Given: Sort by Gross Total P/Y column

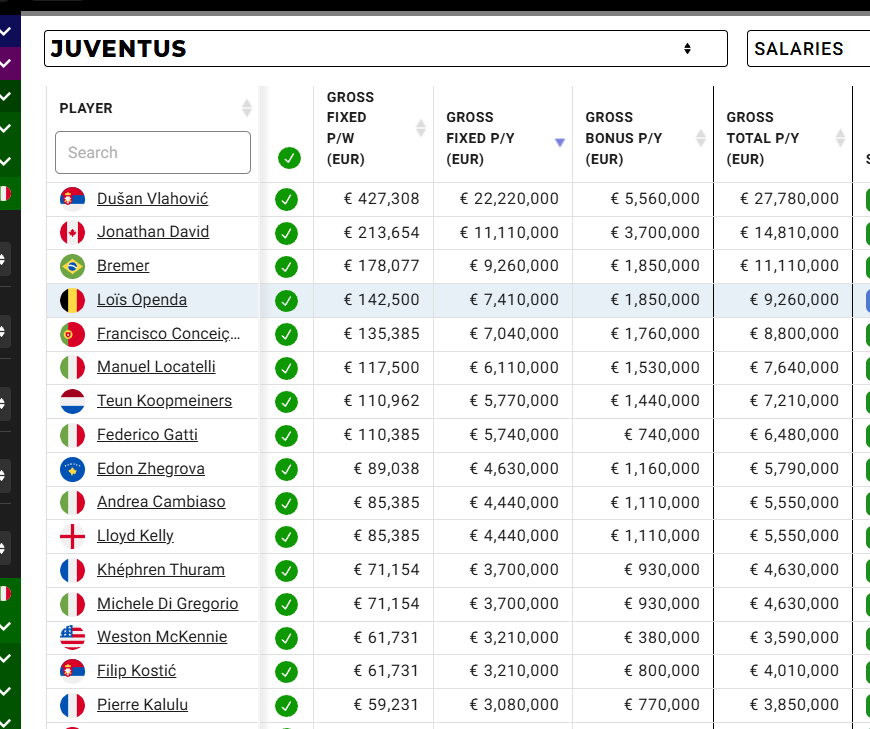Looking at the screenshot, I should tap(840, 138).
